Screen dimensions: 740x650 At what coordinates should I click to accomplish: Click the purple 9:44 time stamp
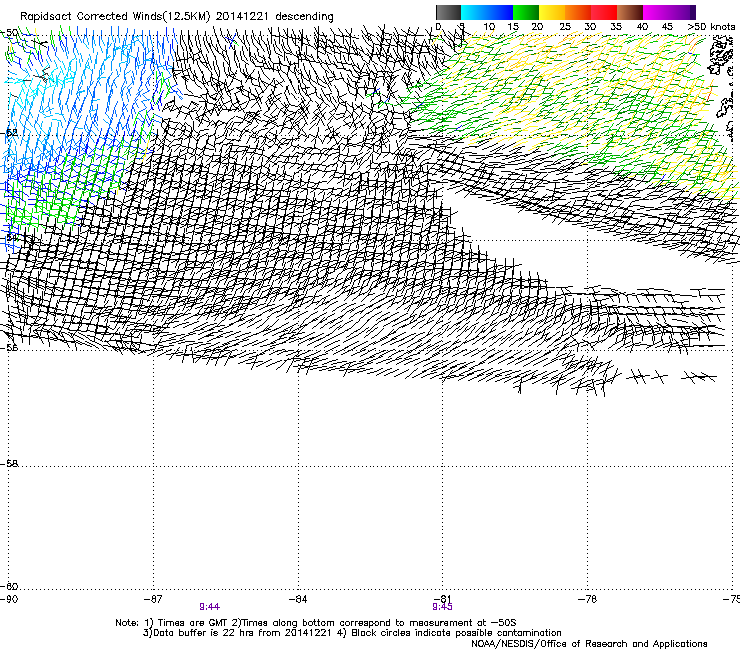pyautogui.click(x=210, y=607)
